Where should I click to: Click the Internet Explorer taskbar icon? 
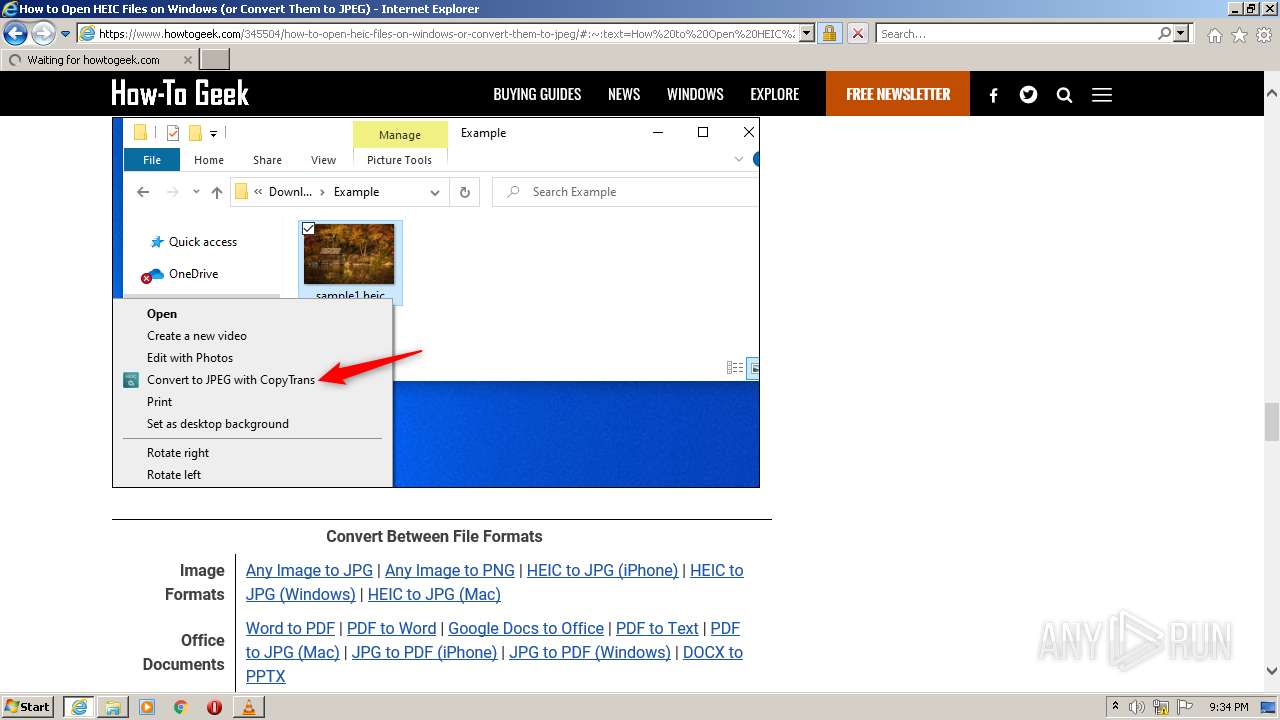click(79, 707)
